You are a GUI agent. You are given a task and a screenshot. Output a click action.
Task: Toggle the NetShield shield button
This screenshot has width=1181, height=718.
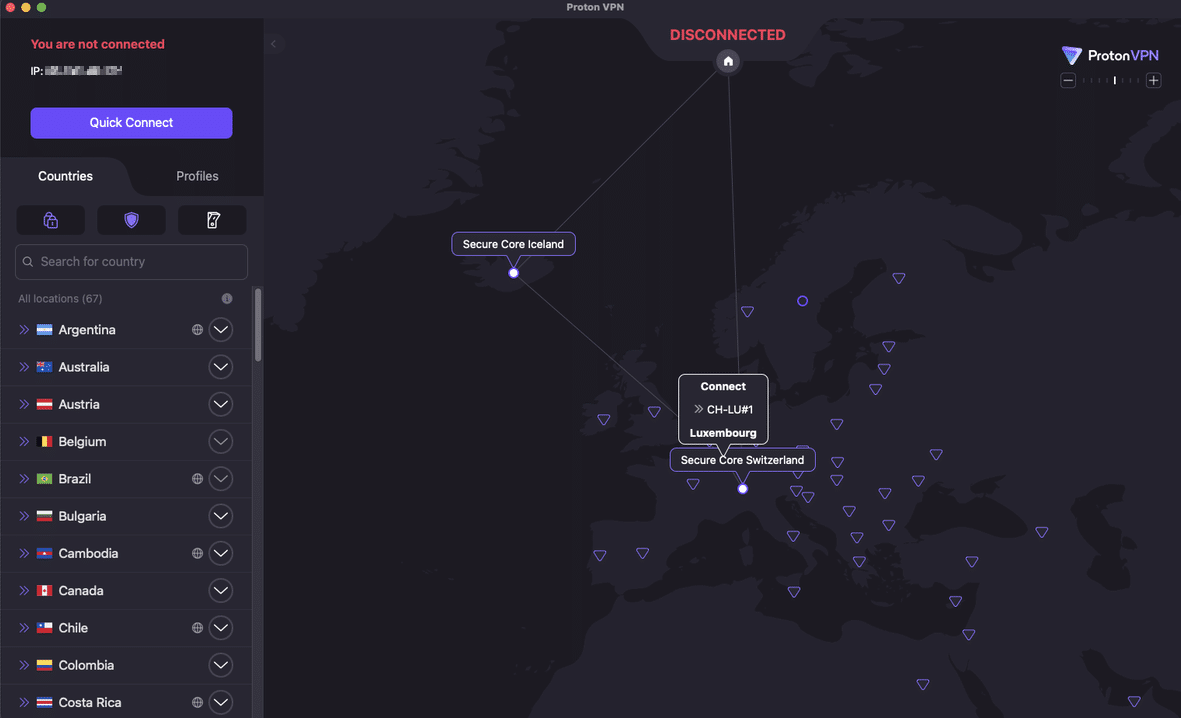point(131,220)
